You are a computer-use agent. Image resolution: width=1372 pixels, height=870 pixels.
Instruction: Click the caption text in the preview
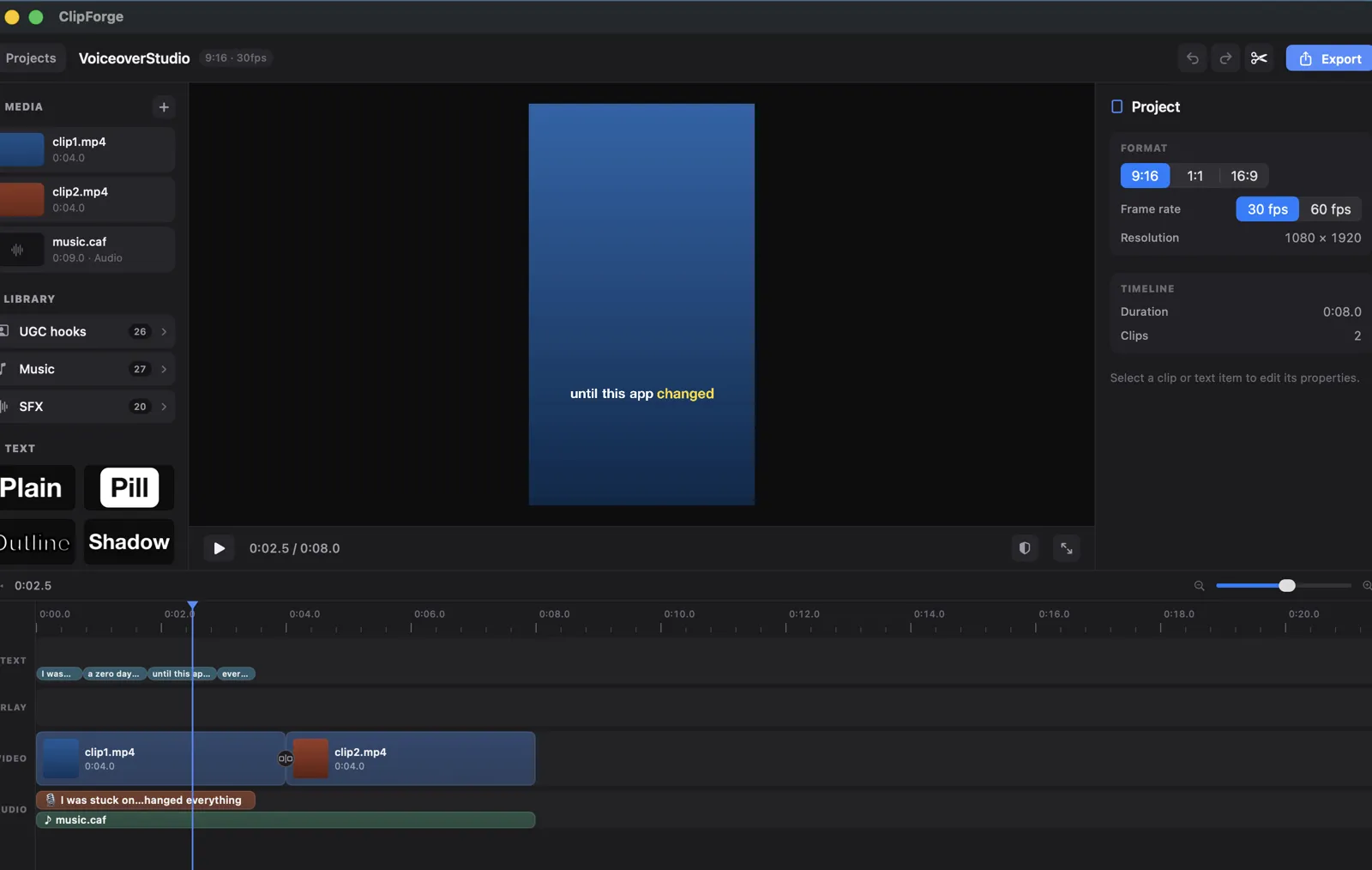(641, 394)
